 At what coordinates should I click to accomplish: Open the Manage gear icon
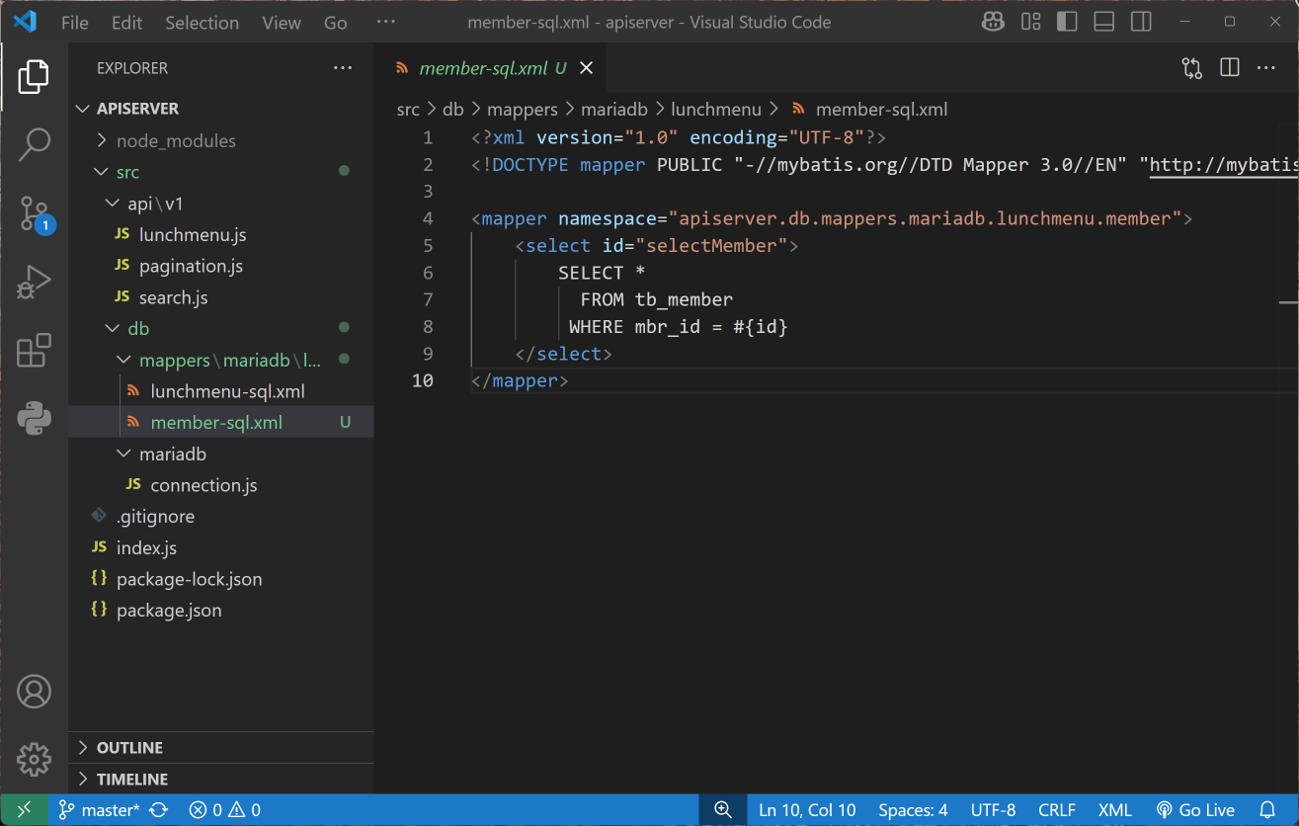click(33, 760)
